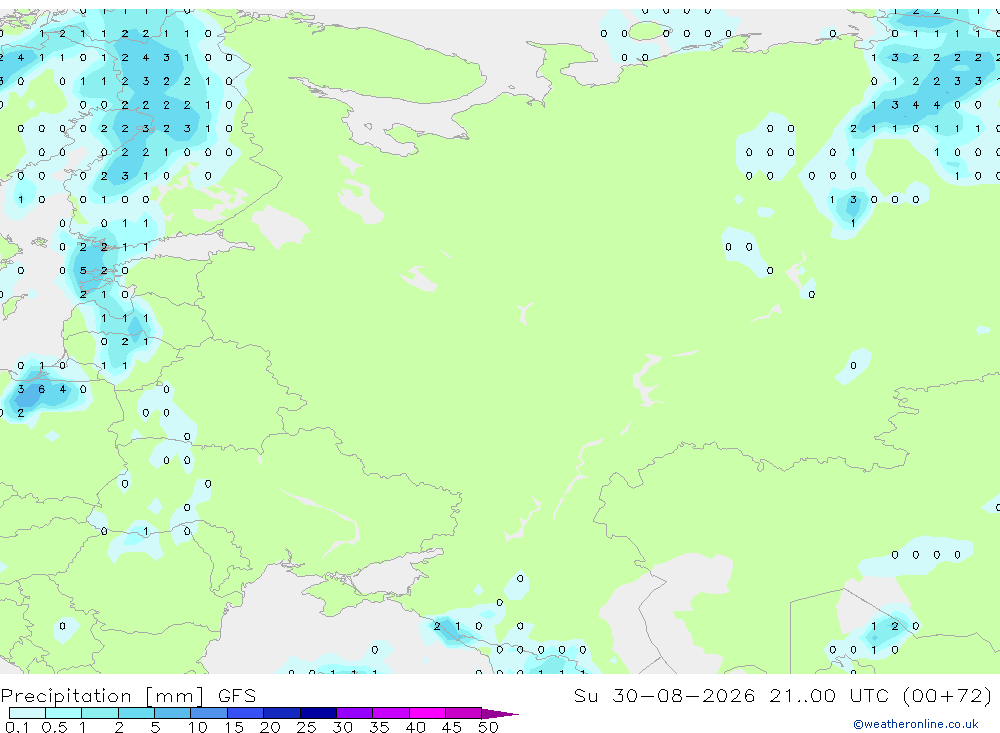Pick the 10–15 mm blue legend swatch

coord(209,713)
